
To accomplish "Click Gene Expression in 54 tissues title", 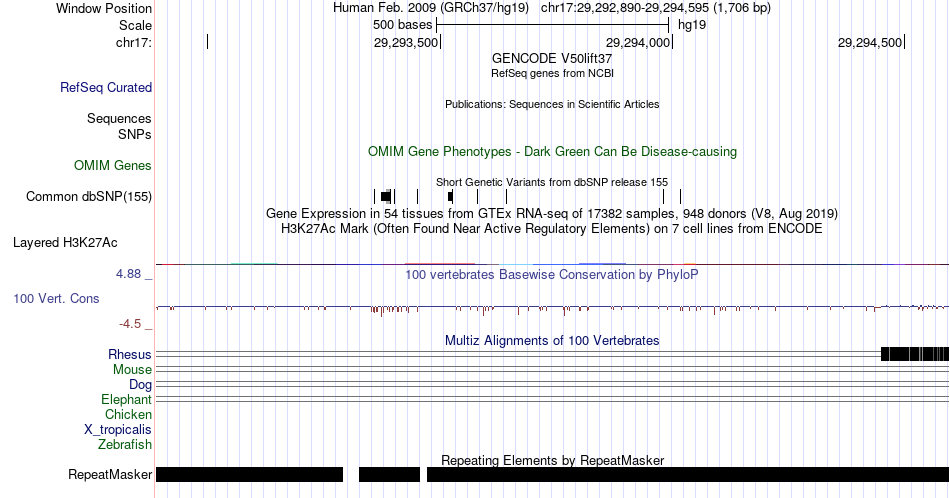I will pos(552,213).
